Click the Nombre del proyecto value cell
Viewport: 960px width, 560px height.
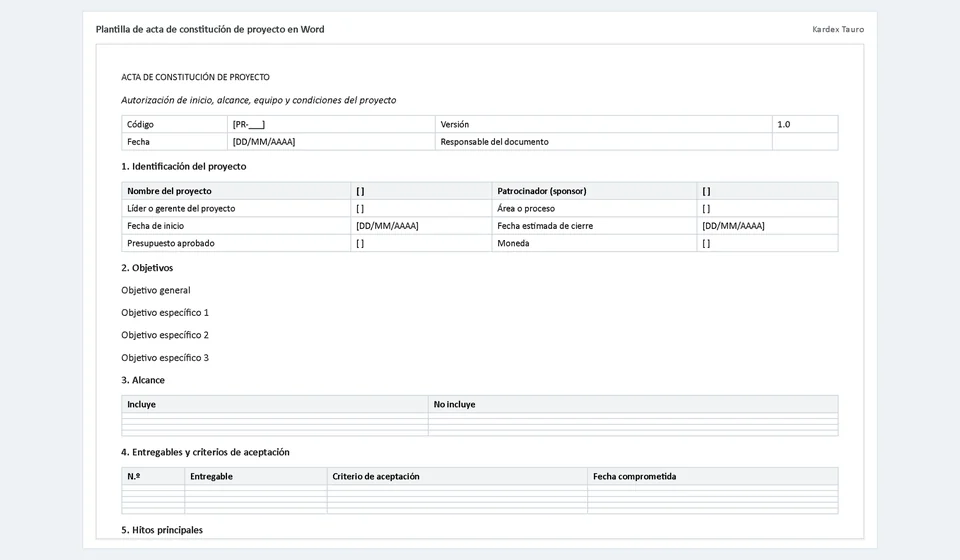421,191
